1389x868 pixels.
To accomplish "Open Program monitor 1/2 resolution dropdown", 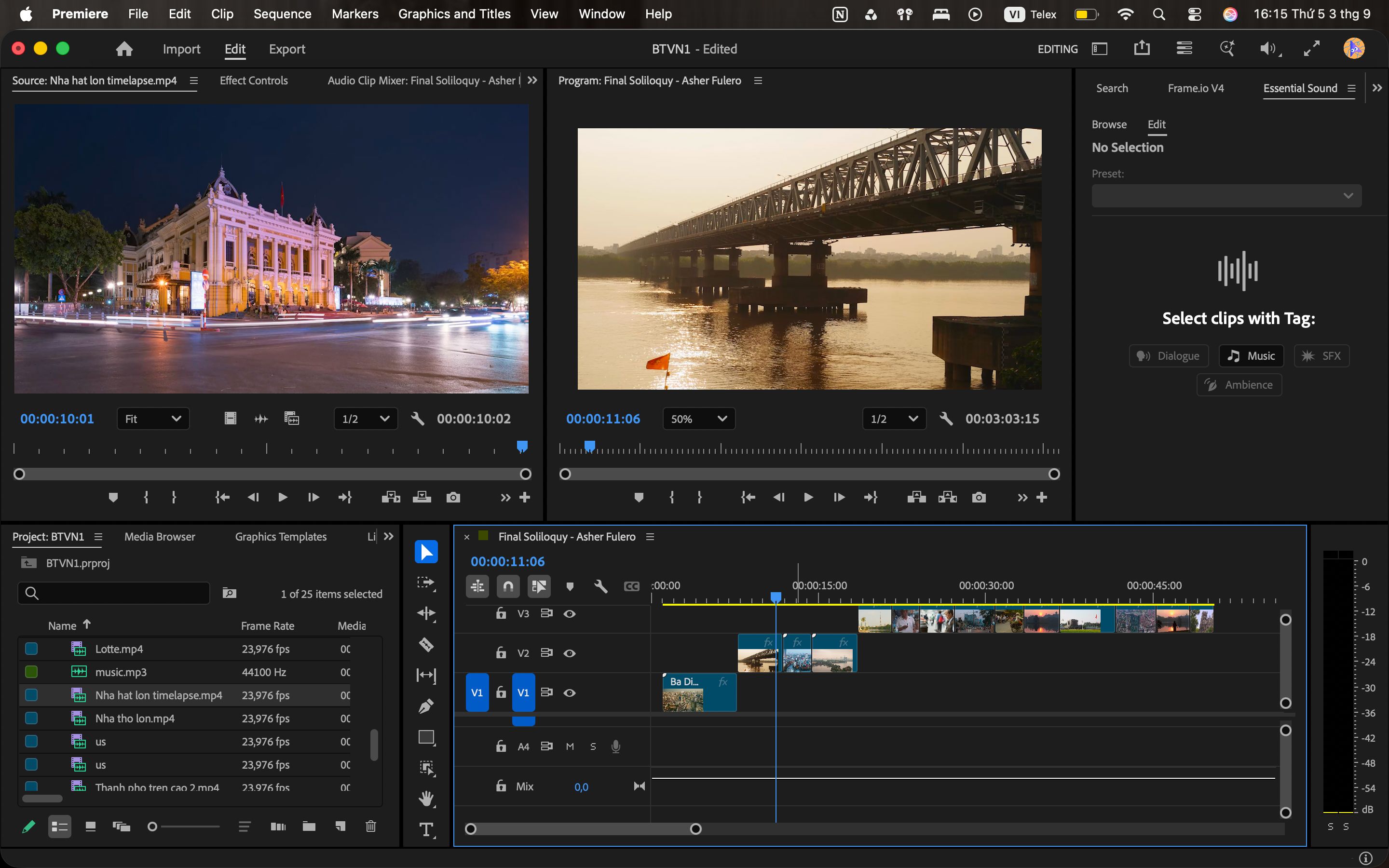I will click(x=894, y=419).
